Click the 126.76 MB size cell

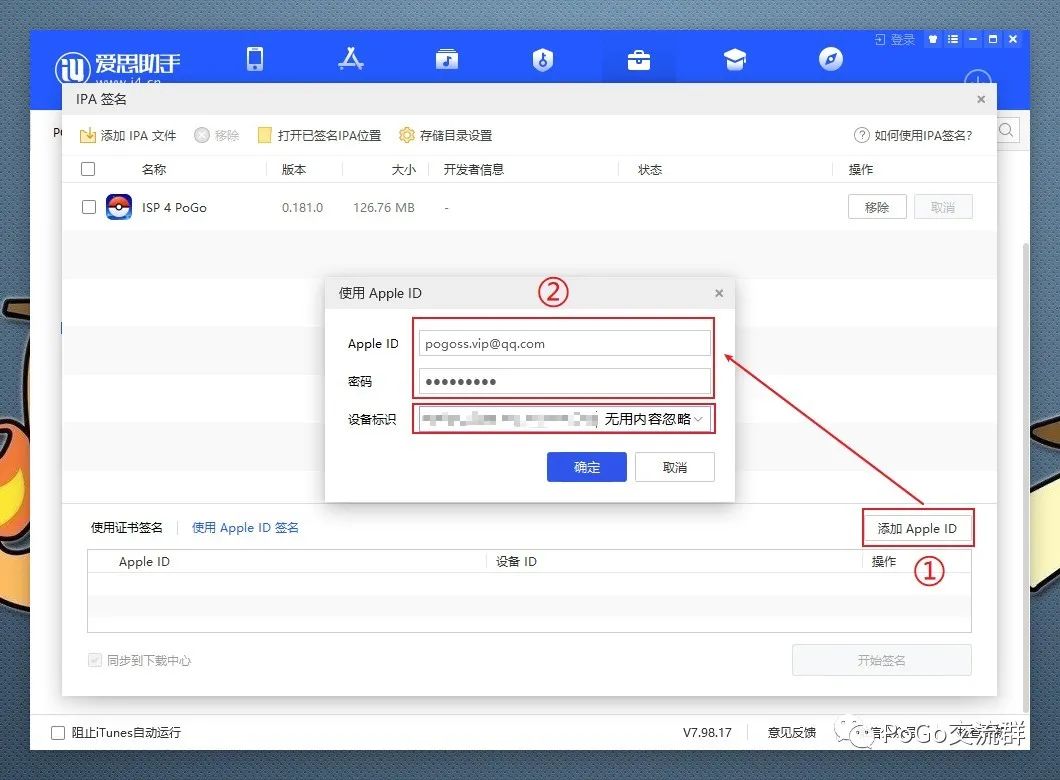[384, 208]
